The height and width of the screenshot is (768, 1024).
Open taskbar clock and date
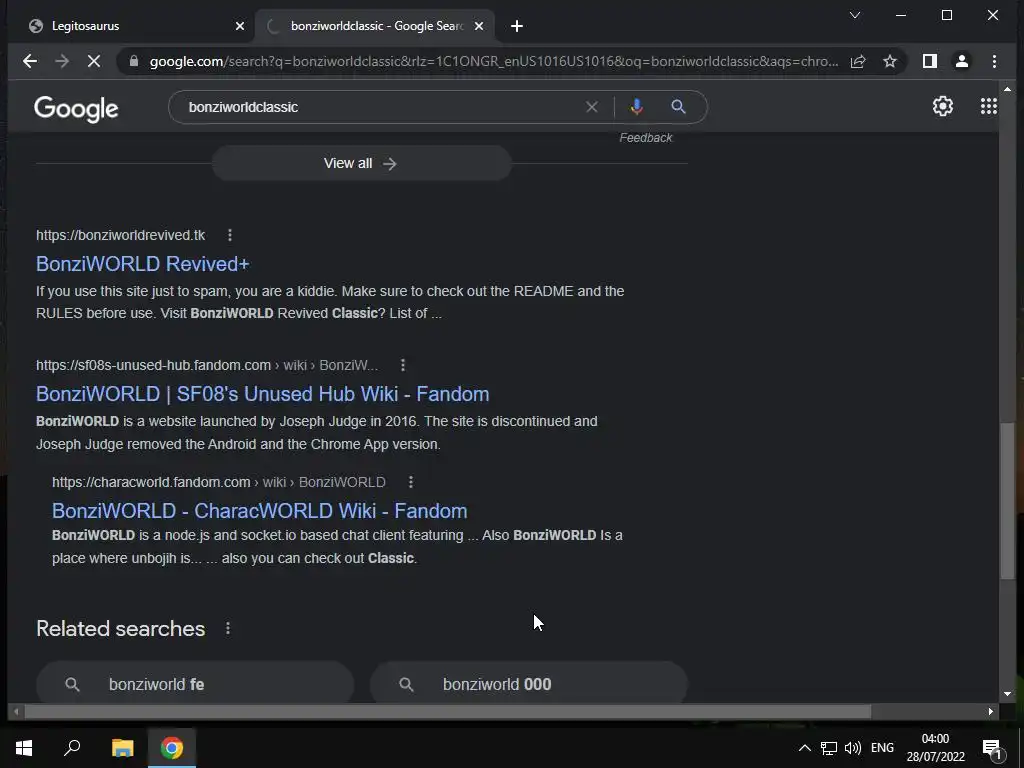click(935, 748)
